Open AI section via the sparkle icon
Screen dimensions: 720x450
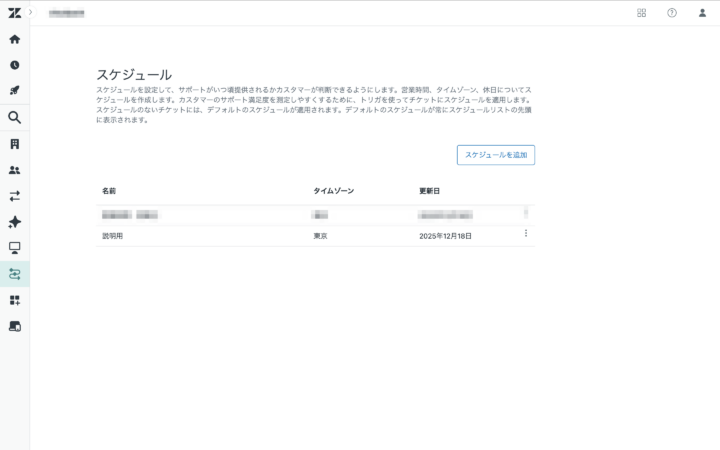coord(14,222)
